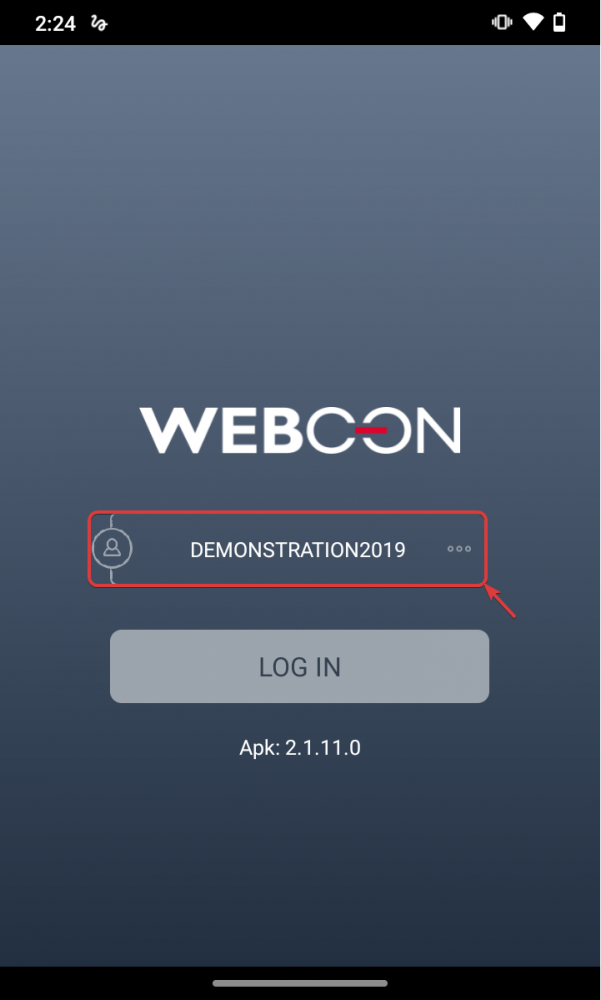
Task: Select the DEMONSTRATION2019 profile name
Action: [297, 550]
